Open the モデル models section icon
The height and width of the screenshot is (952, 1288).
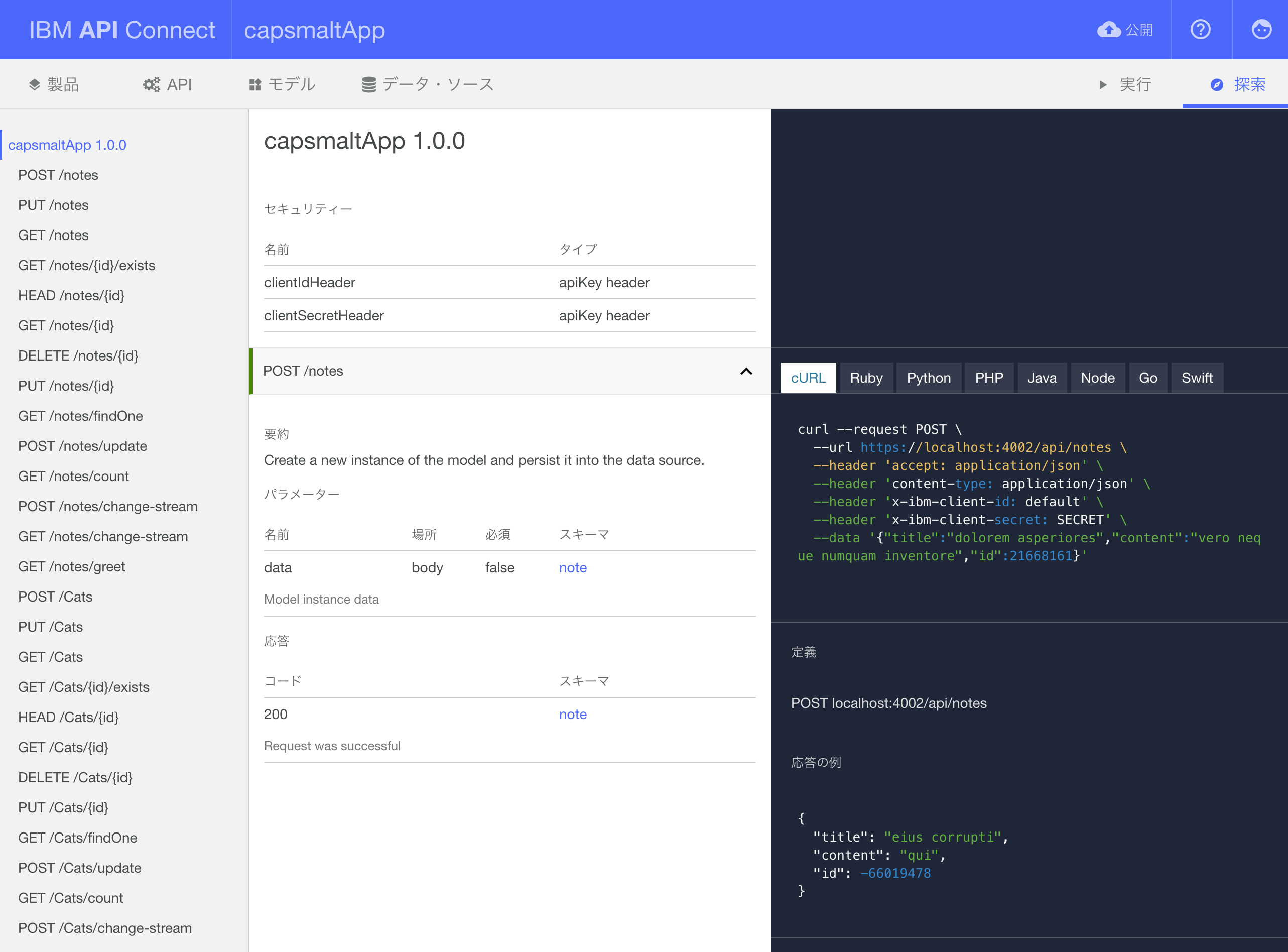(254, 84)
